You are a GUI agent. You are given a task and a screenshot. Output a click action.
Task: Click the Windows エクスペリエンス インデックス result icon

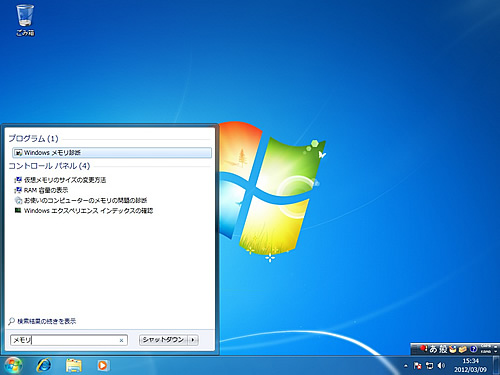pyautogui.click(x=18, y=210)
